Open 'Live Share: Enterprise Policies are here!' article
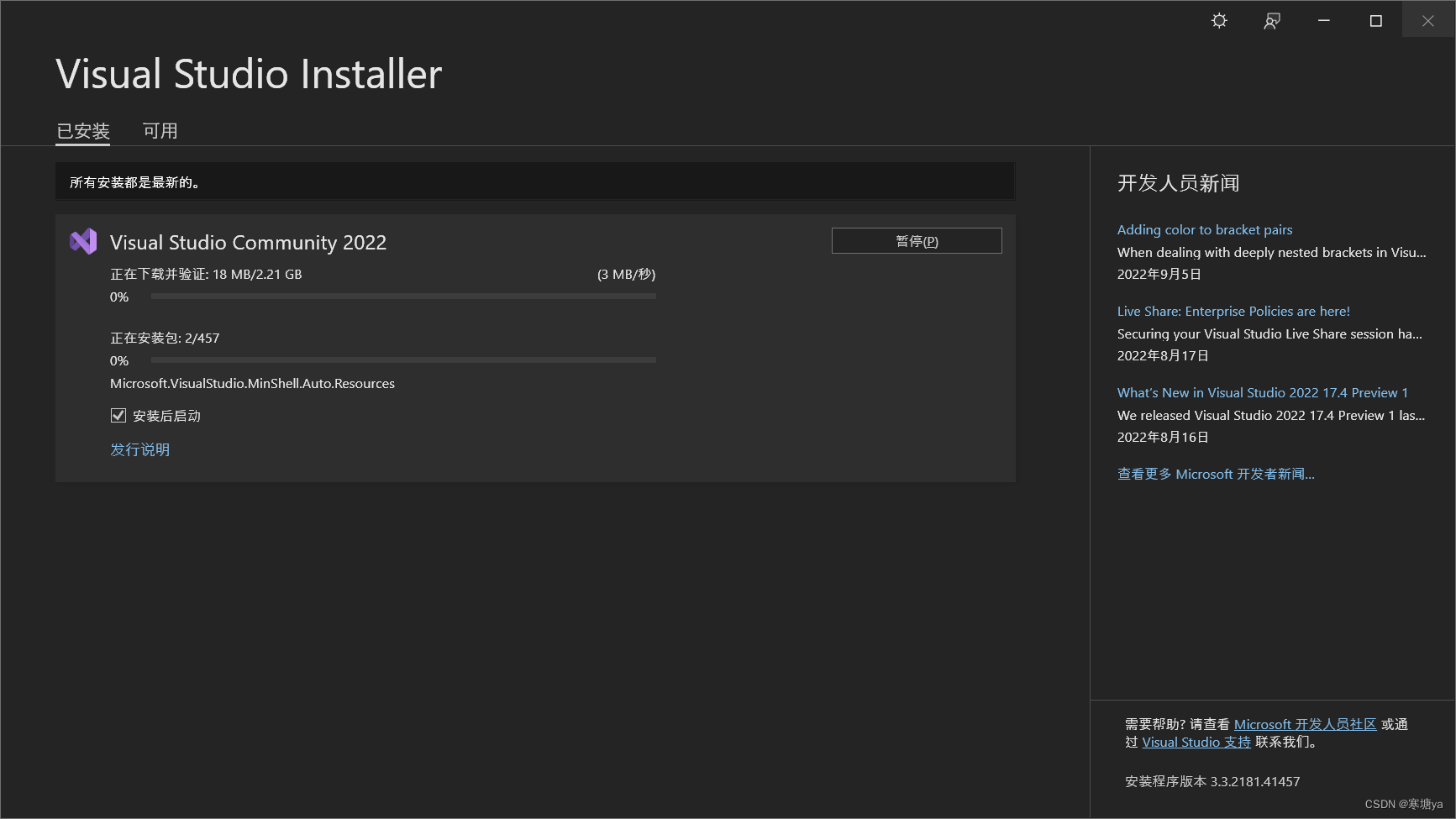The height and width of the screenshot is (819, 1456). point(1233,311)
